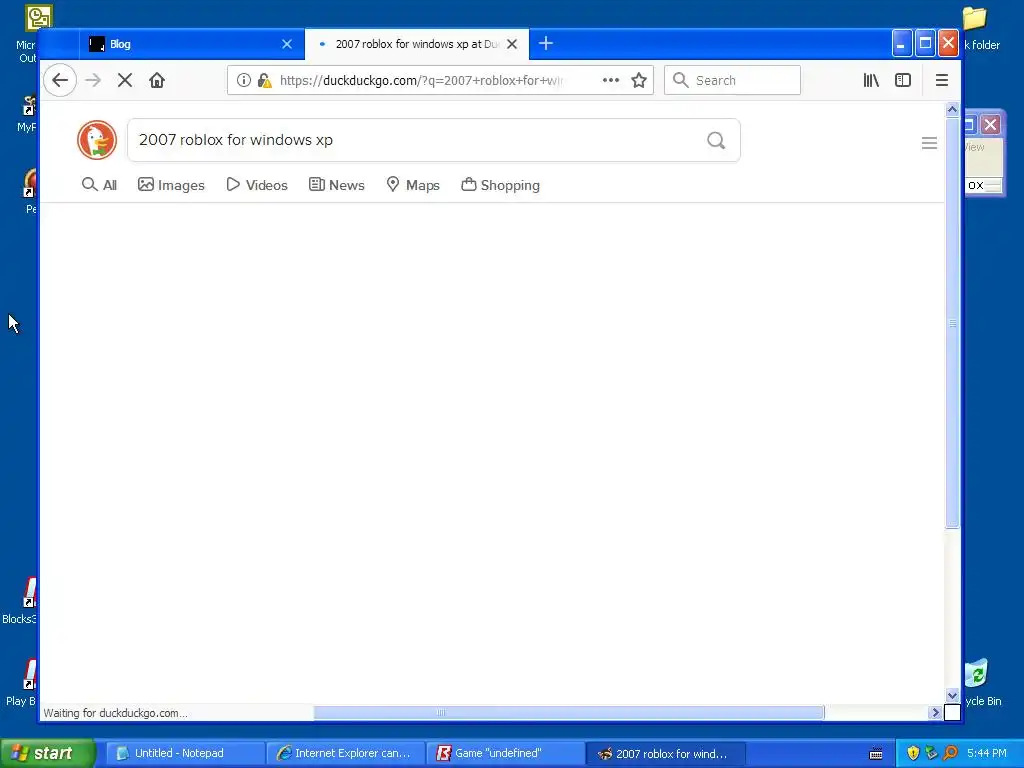This screenshot has height=768, width=1024.
Task: Click the orange magnifier tray icon
Action: click(950, 753)
